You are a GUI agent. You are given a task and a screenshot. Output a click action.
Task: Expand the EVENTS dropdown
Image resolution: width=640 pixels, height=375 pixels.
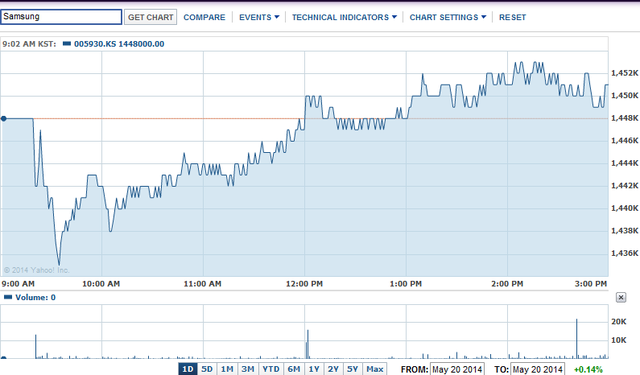coord(259,17)
